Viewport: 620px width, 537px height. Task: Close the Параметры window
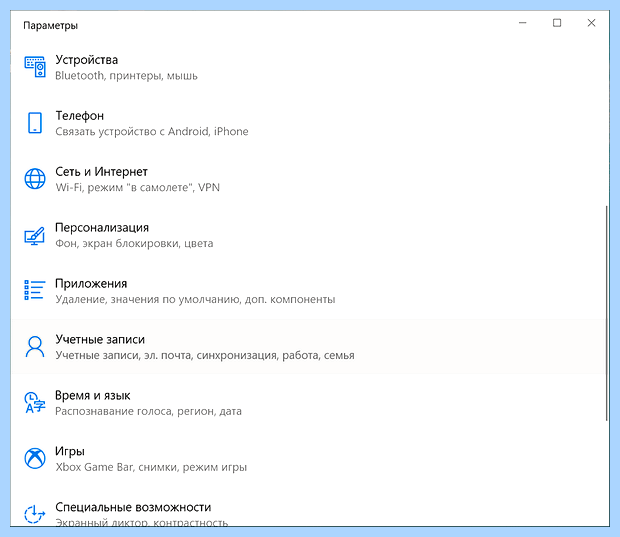(591, 23)
